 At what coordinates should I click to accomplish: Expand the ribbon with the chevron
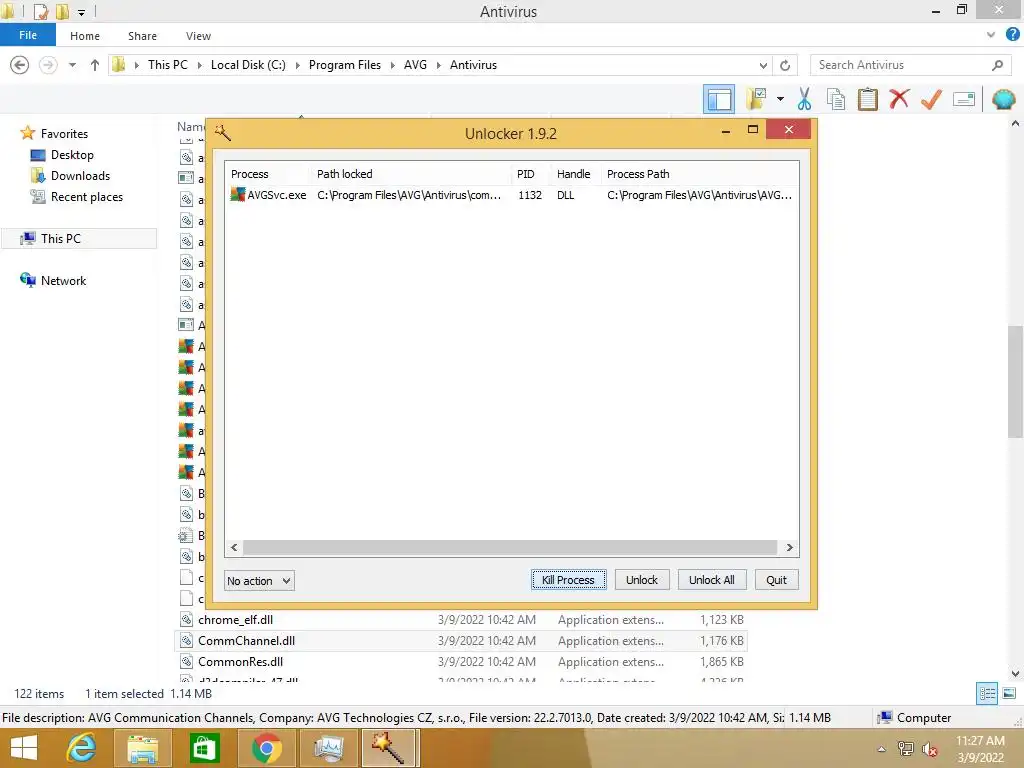point(991,35)
